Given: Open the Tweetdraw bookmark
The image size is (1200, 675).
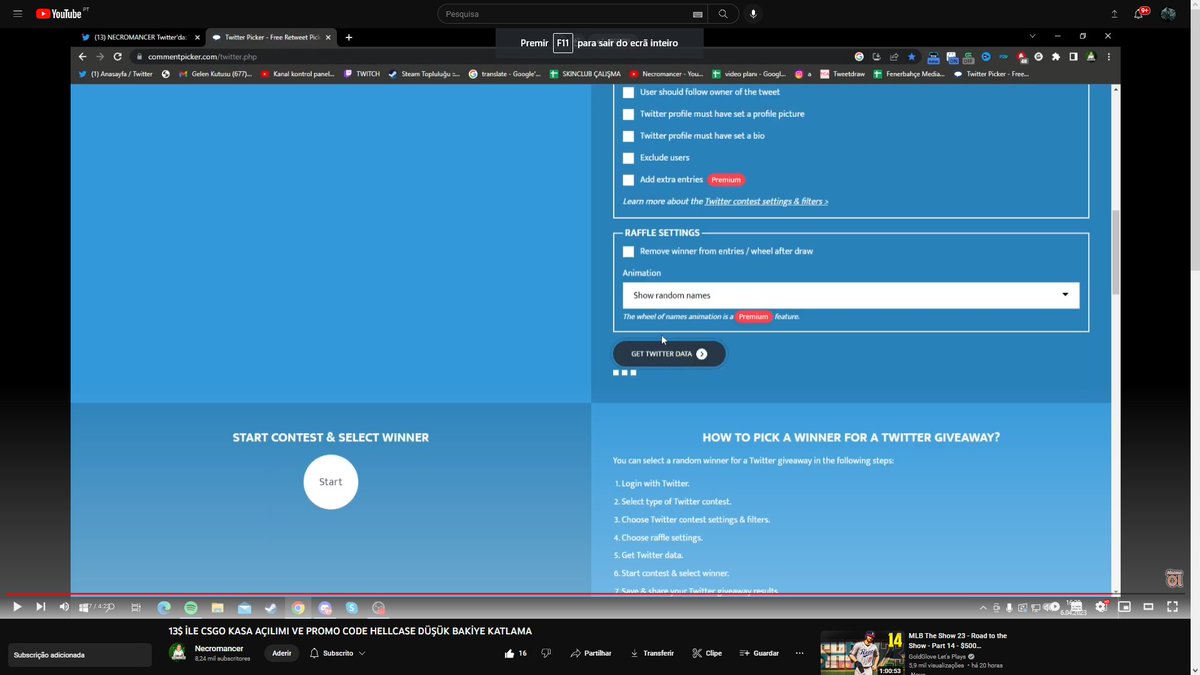Looking at the screenshot, I should tap(842, 74).
